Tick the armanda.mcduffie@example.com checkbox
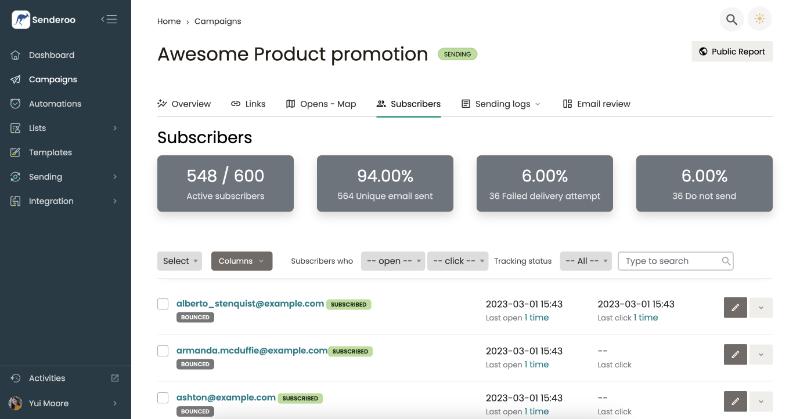The image size is (800, 419). click(163, 351)
